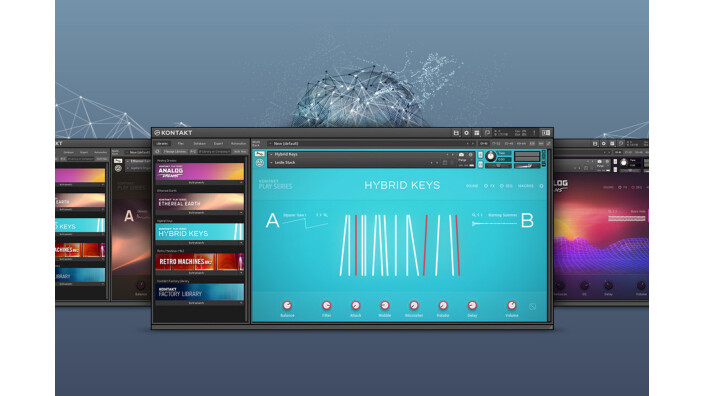704x396 pixels.
Task: Click the refresh icon left of Manage Libraries
Action: click(157, 152)
